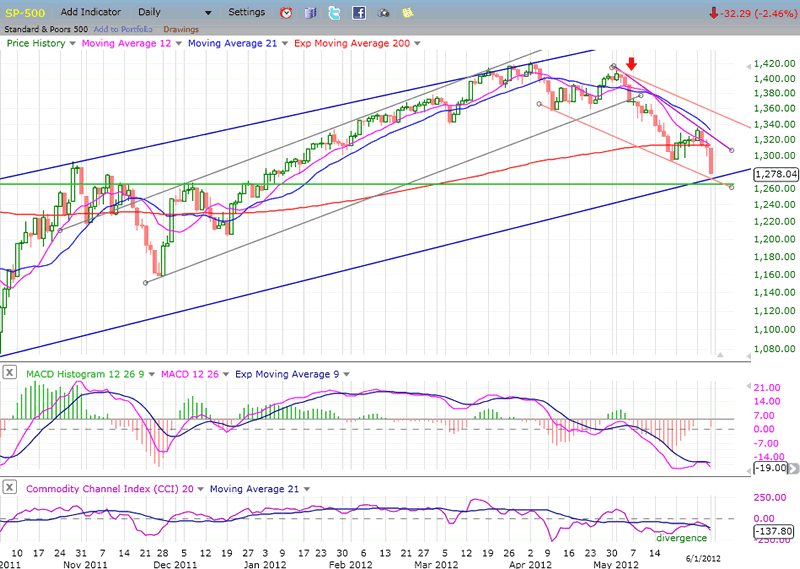Image resolution: width=800 pixels, height=569 pixels.
Task: Click the Exp Moving Average 200 label
Action: [352, 43]
